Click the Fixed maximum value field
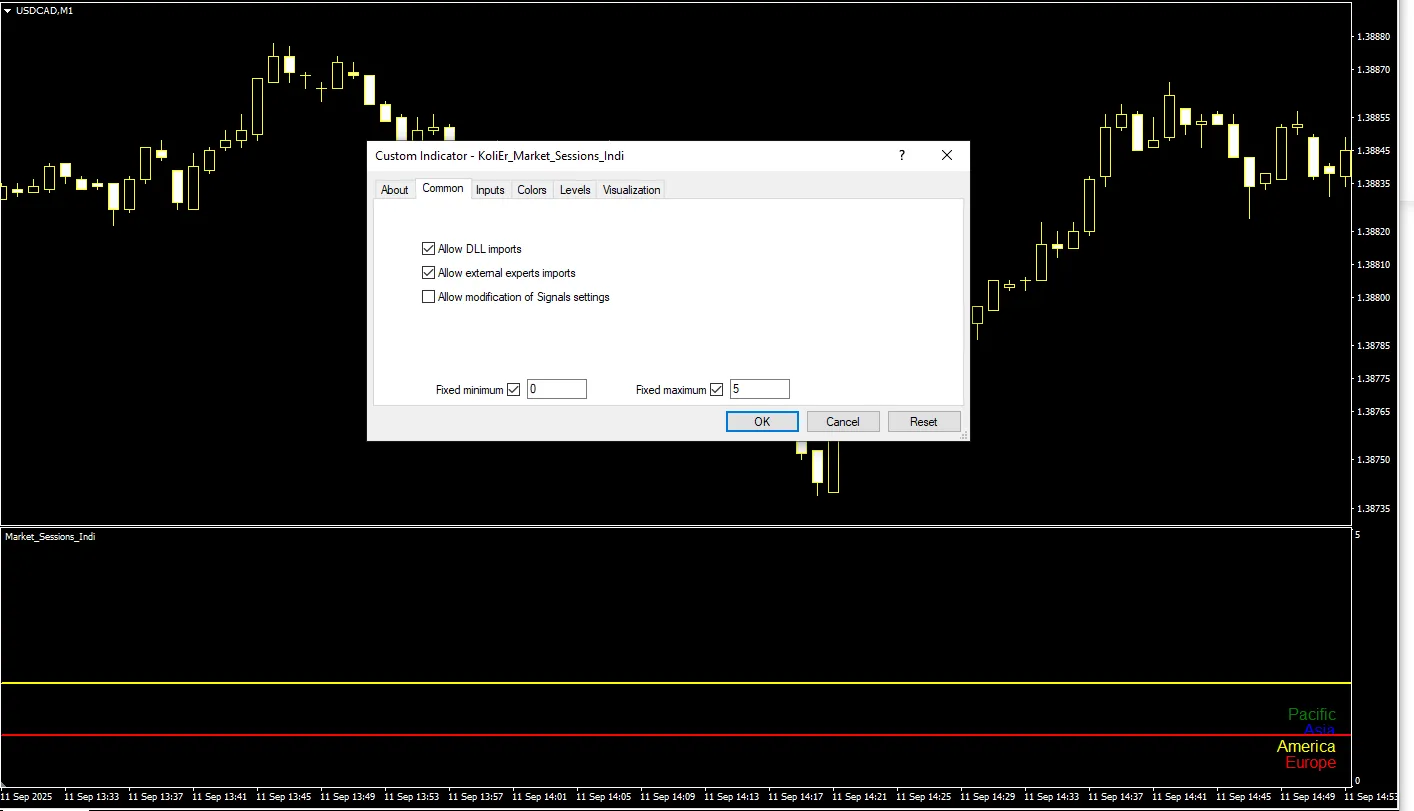 759,390
